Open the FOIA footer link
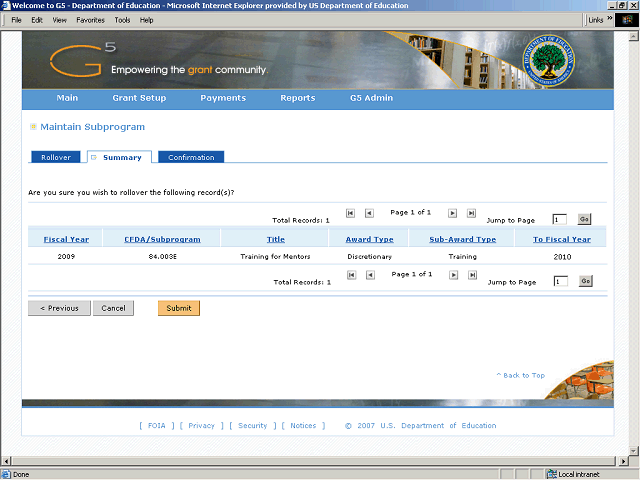This screenshot has height=480, width=640. click(x=157, y=426)
